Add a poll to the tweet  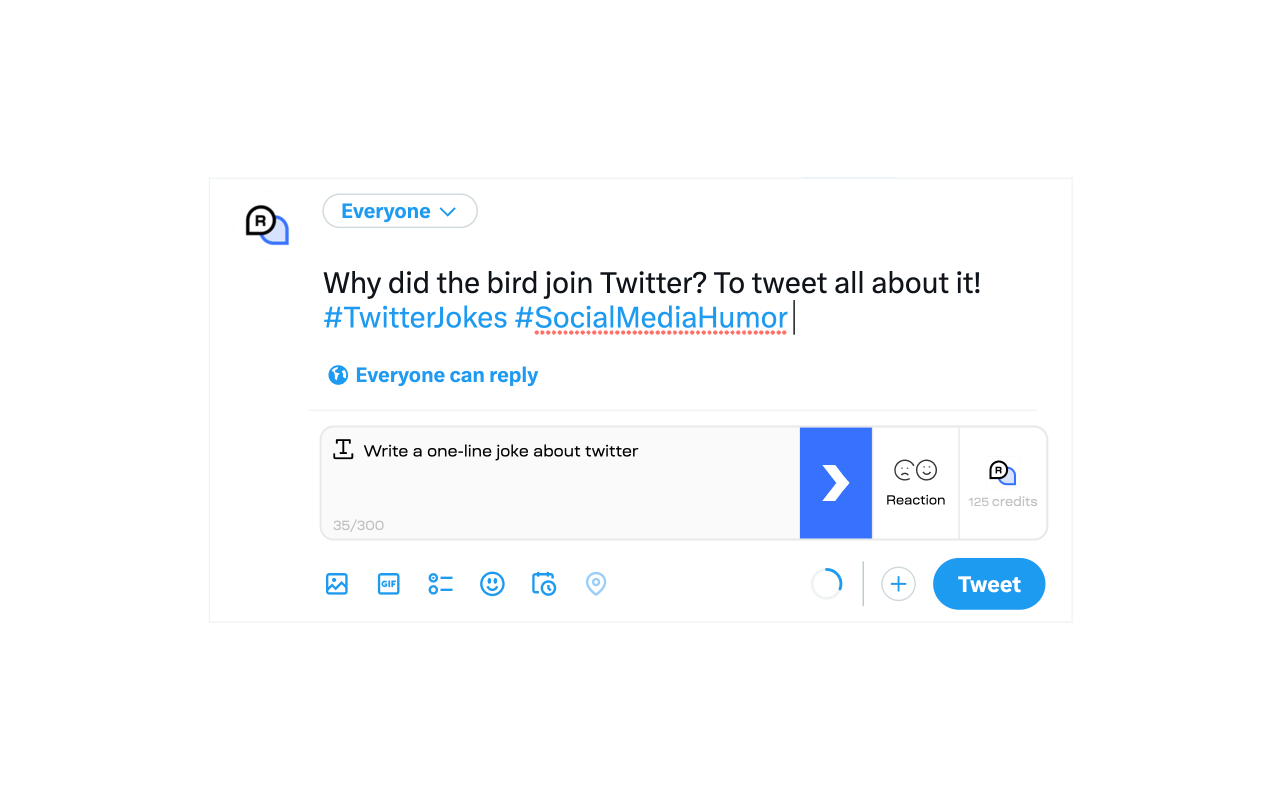(x=440, y=584)
